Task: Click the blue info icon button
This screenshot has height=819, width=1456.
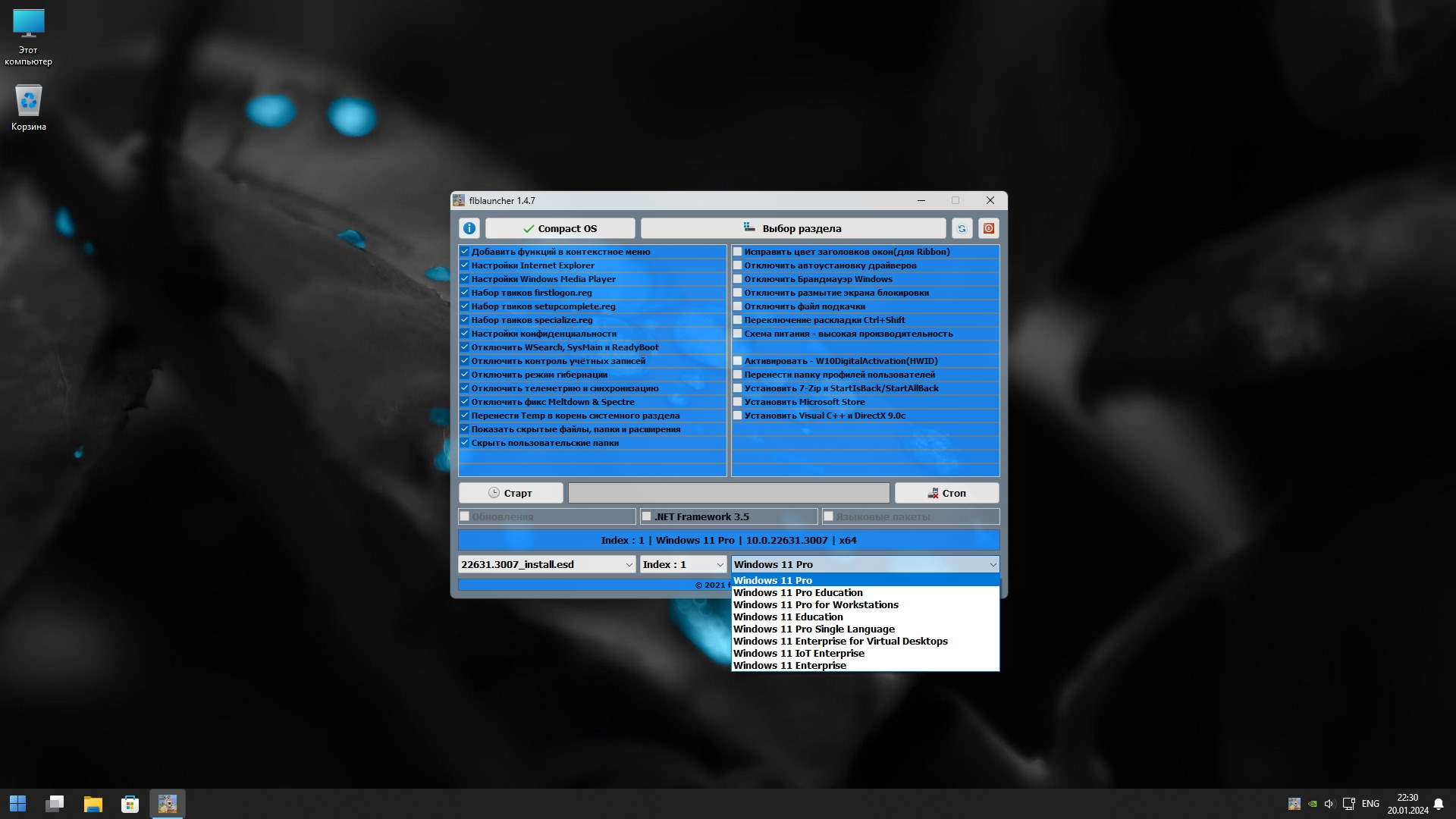Action: (469, 228)
